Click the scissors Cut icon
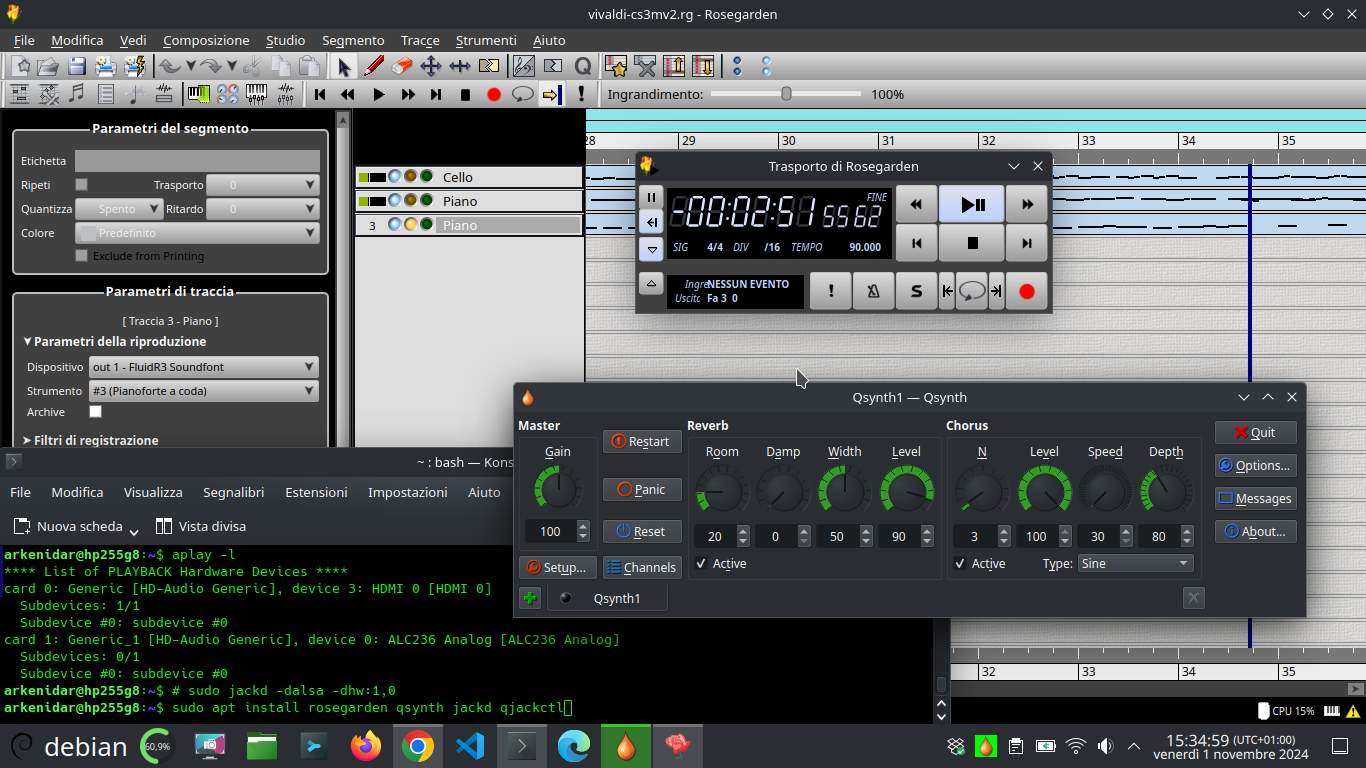Image resolution: width=1366 pixels, height=768 pixels. pos(252,67)
